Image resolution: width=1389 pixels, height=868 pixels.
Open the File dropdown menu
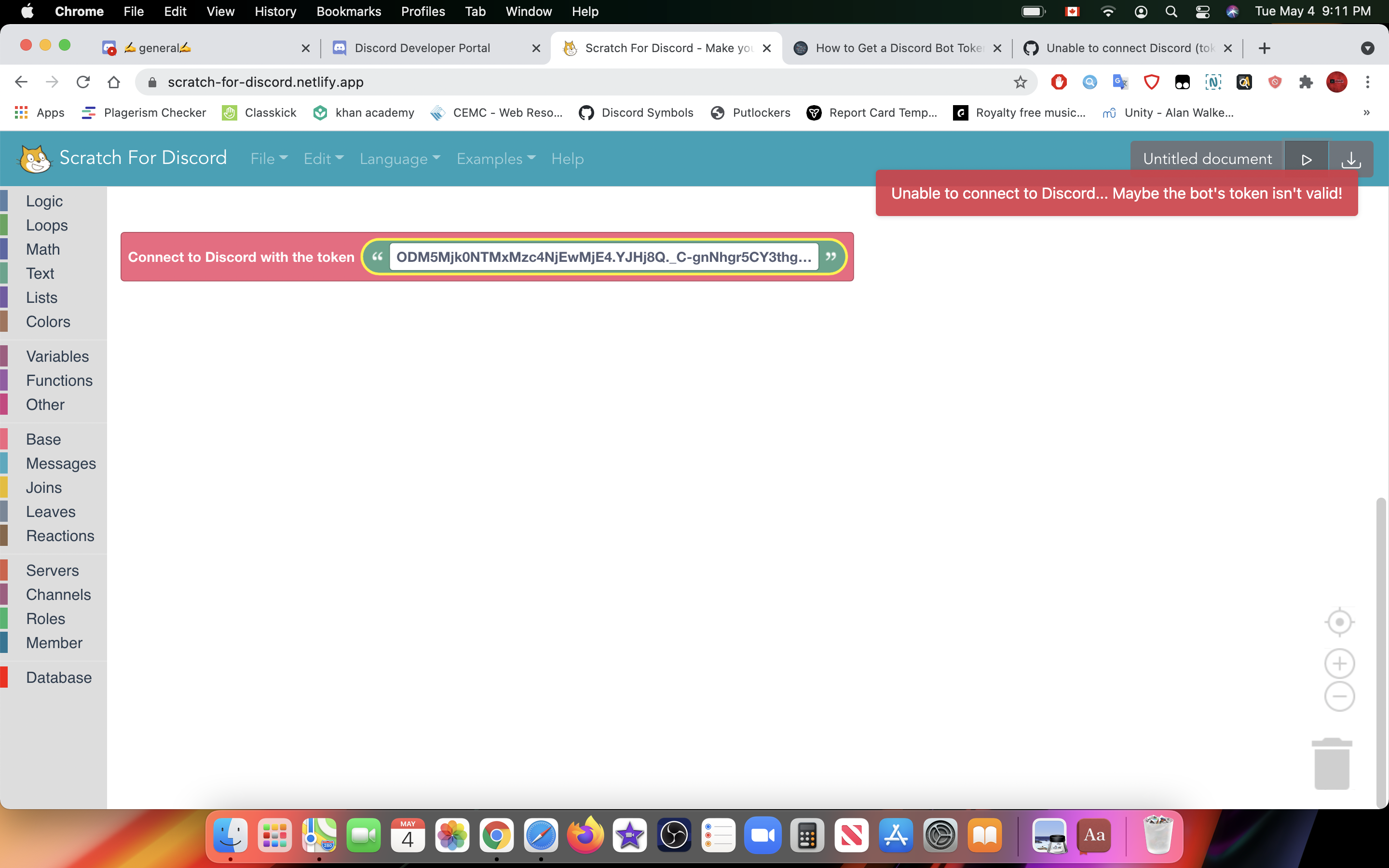point(268,159)
